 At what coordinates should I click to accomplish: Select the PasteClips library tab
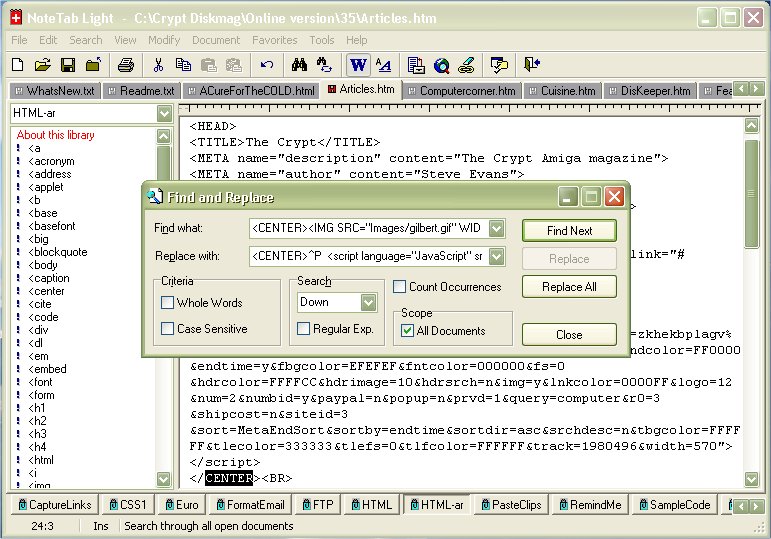(x=511, y=505)
